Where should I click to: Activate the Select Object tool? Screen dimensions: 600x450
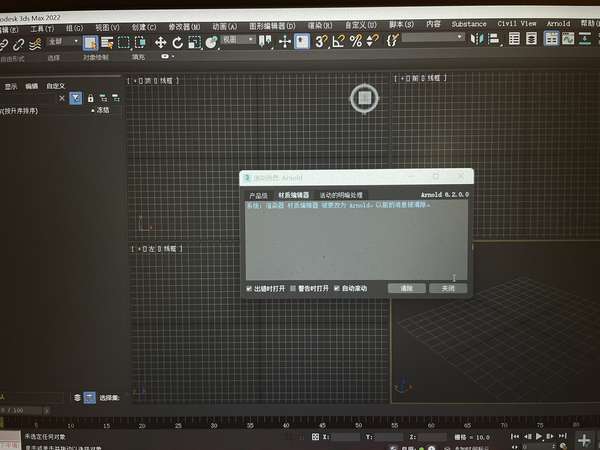point(90,43)
